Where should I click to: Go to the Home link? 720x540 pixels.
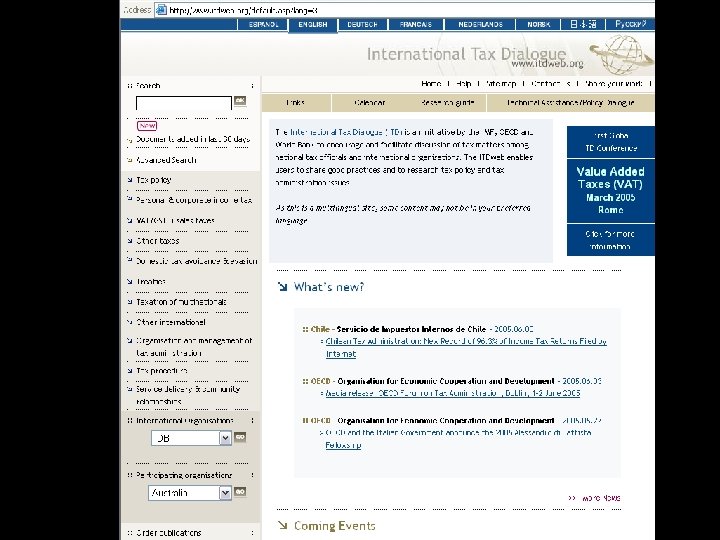point(431,84)
